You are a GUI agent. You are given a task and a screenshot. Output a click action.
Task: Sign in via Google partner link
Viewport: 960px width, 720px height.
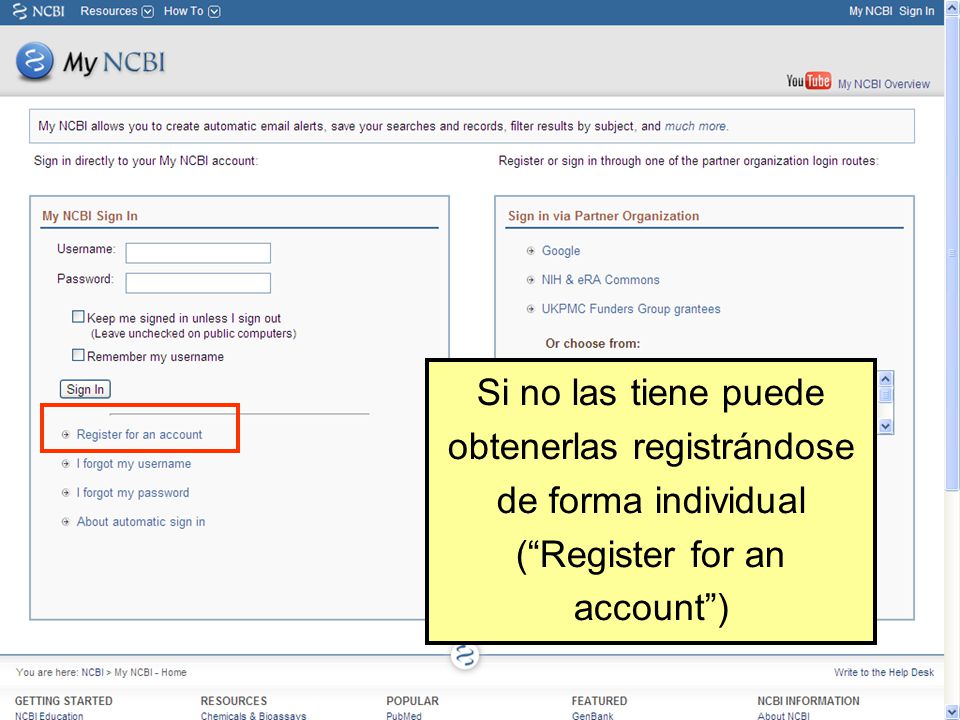point(561,251)
